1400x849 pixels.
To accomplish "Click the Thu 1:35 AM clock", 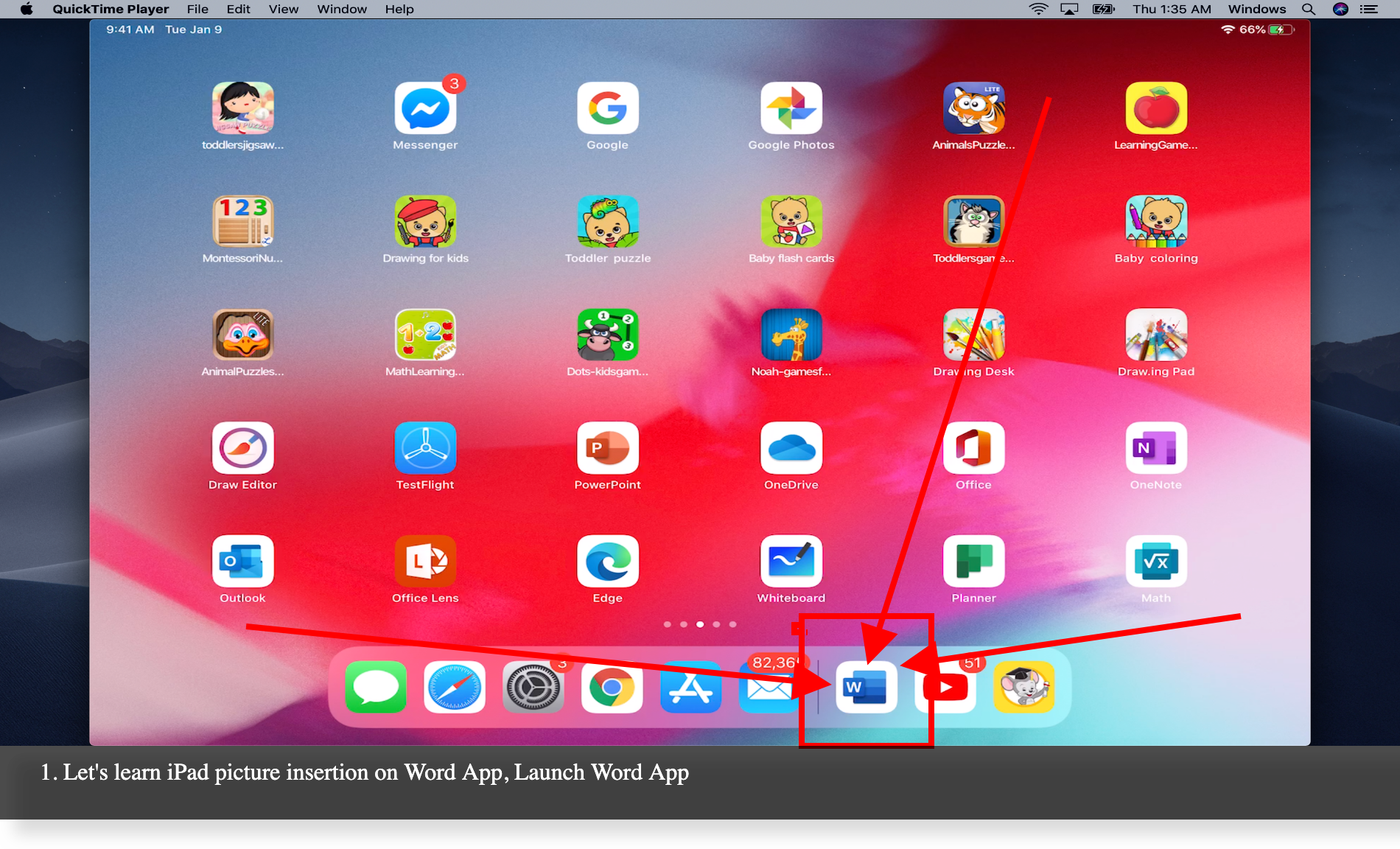I will click(1172, 9).
